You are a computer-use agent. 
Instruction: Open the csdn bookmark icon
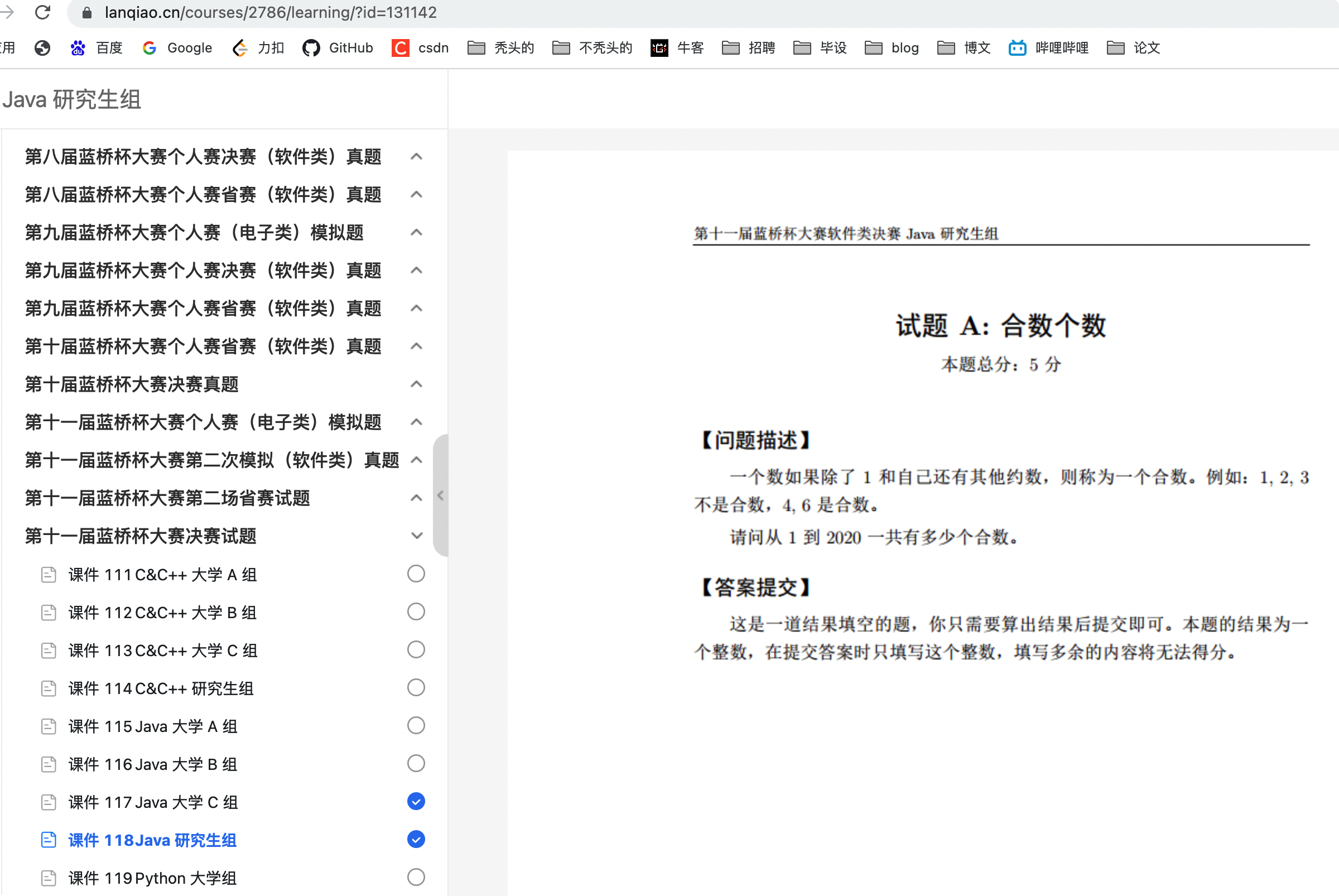point(400,48)
